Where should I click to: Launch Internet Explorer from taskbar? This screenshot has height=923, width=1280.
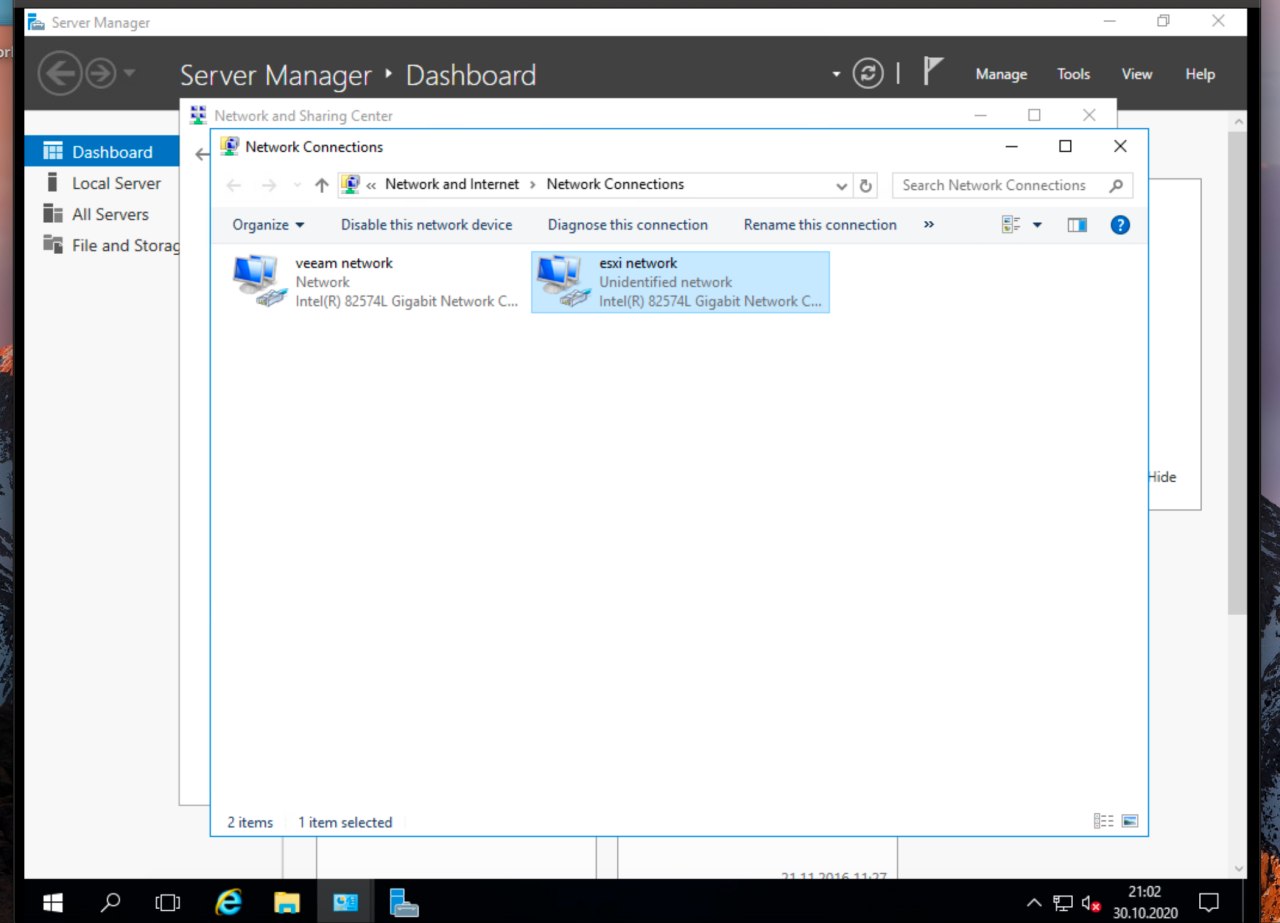pyautogui.click(x=229, y=903)
